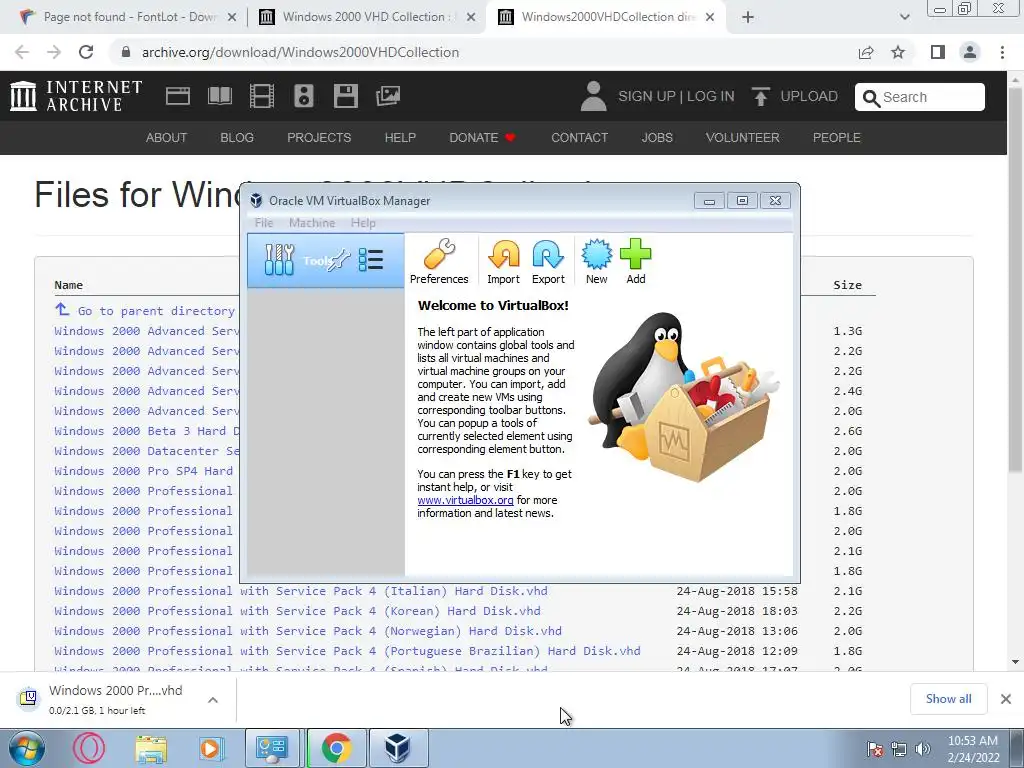The image size is (1024, 768).
Task: Click Show all downloads button
Action: tap(948, 699)
